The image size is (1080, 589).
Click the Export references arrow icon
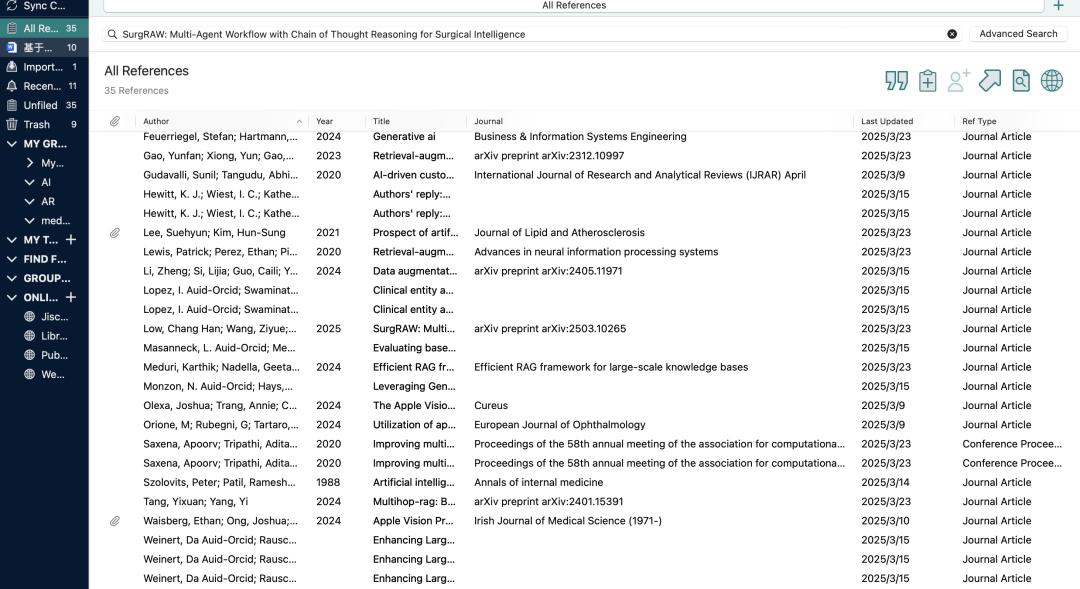[989, 81]
